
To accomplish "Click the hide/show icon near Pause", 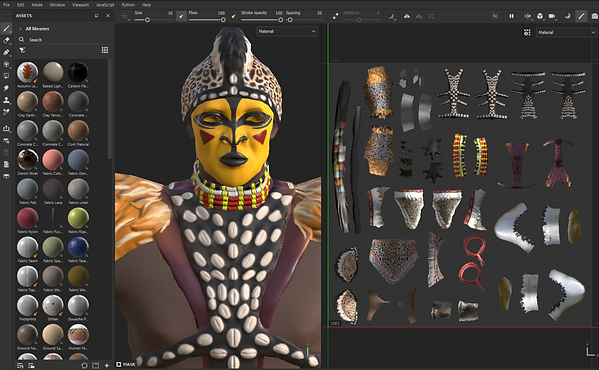I will pyautogui.click(x=495, y=16).
